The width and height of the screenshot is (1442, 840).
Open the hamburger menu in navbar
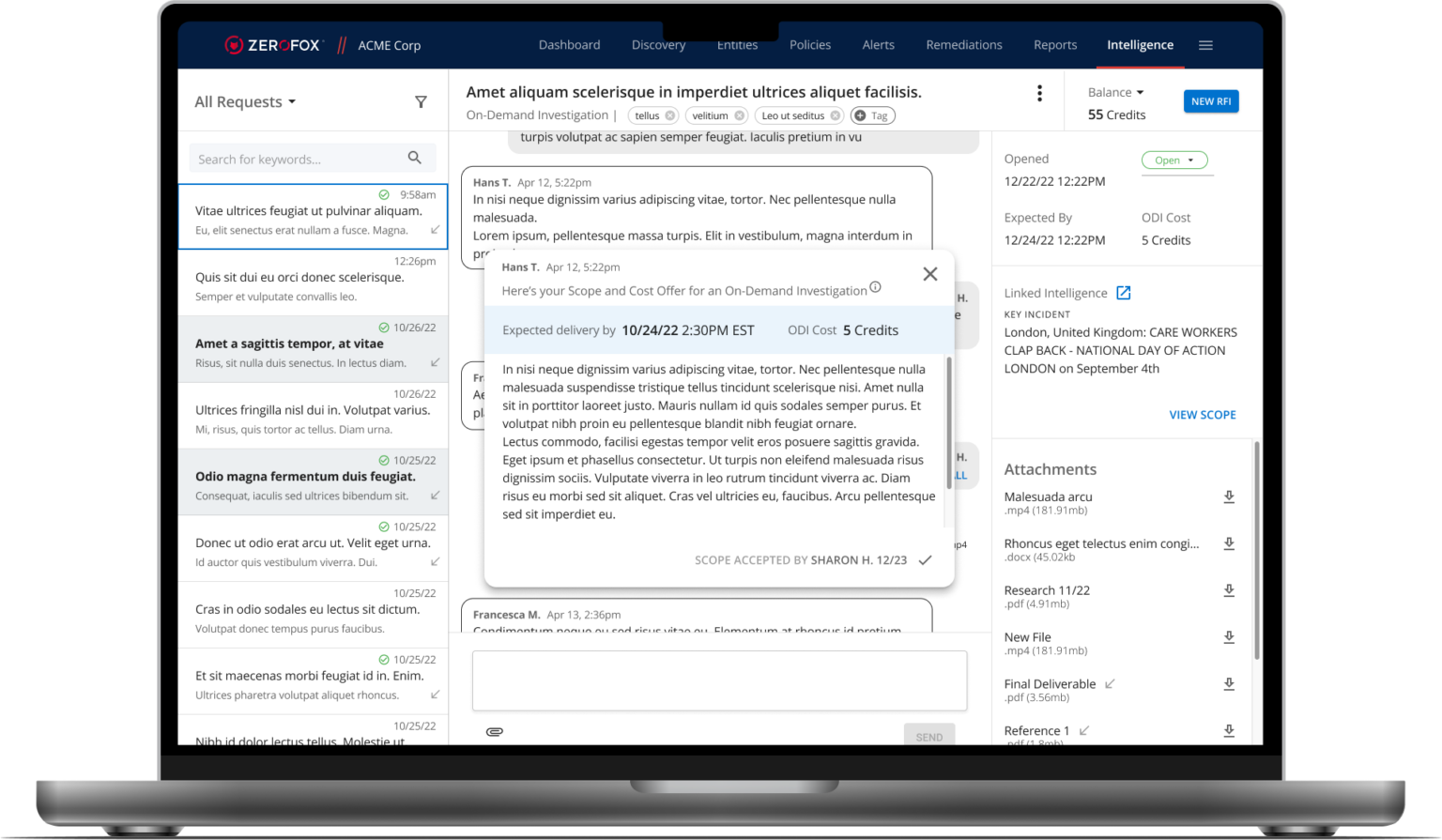1205,45
